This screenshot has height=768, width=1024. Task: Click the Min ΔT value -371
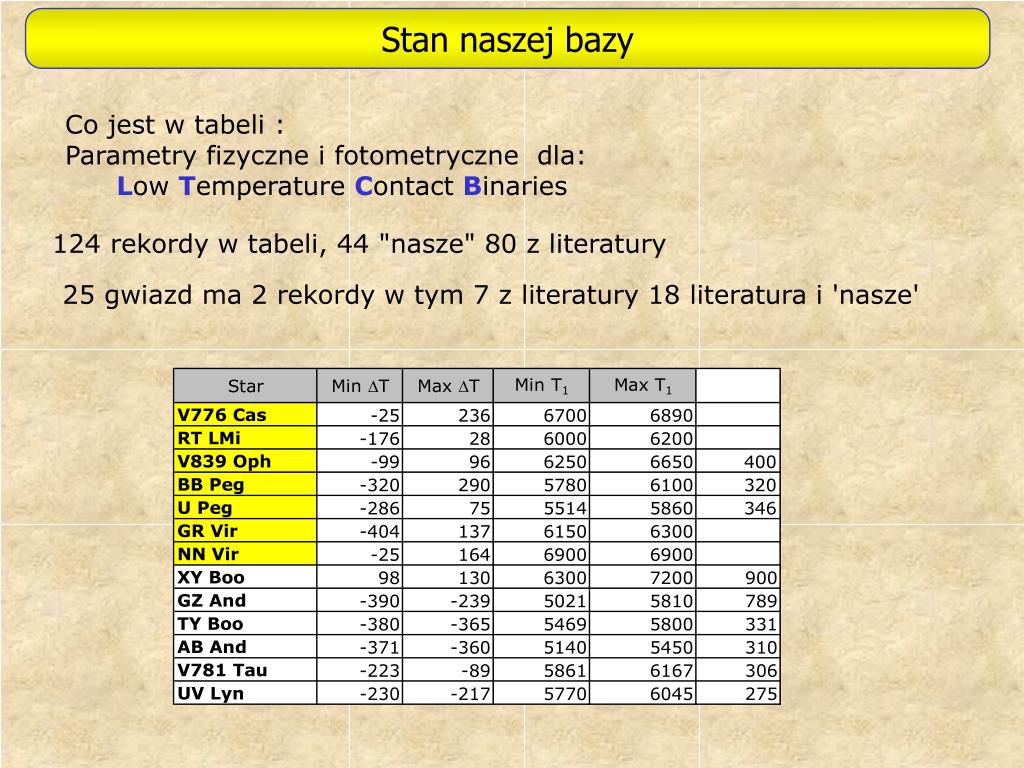point(379,647)
